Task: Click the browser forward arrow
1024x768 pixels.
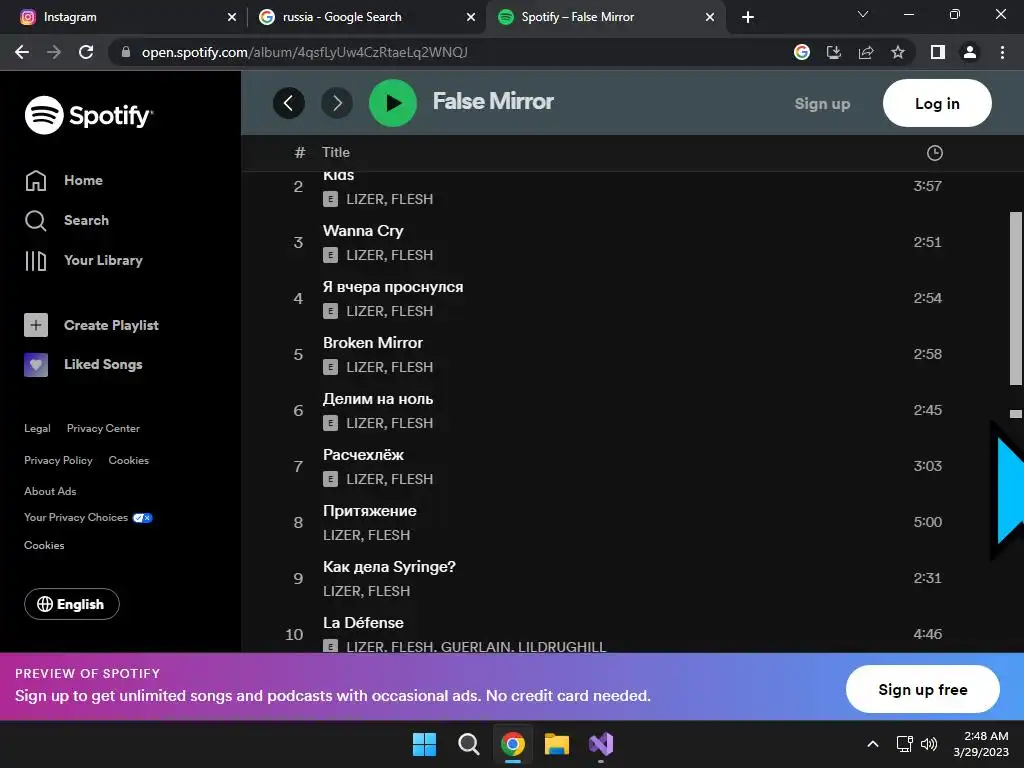Action: [54, 52]
